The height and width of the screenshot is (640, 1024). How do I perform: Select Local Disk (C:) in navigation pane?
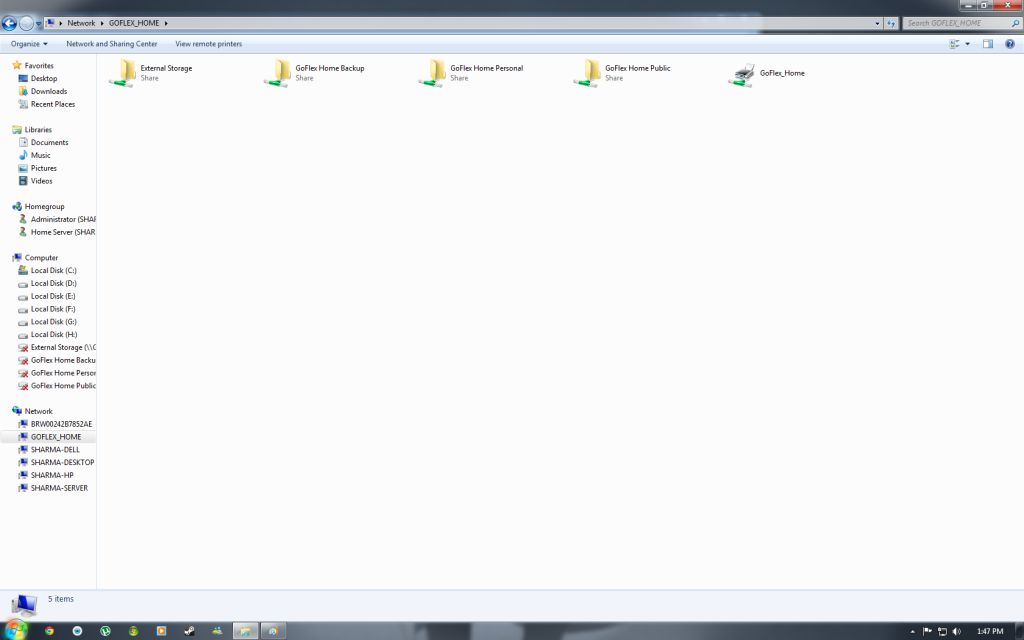click(x=53, y=270)
